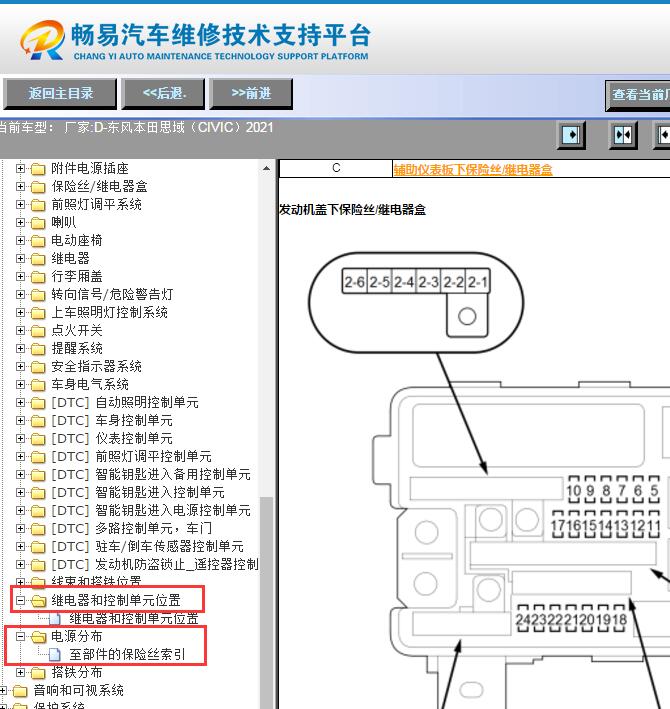The height and width of the screenshot is (709, 670).
Task: Collapse the 继电器和控制单元位置 folder
Action: point(20,600)
